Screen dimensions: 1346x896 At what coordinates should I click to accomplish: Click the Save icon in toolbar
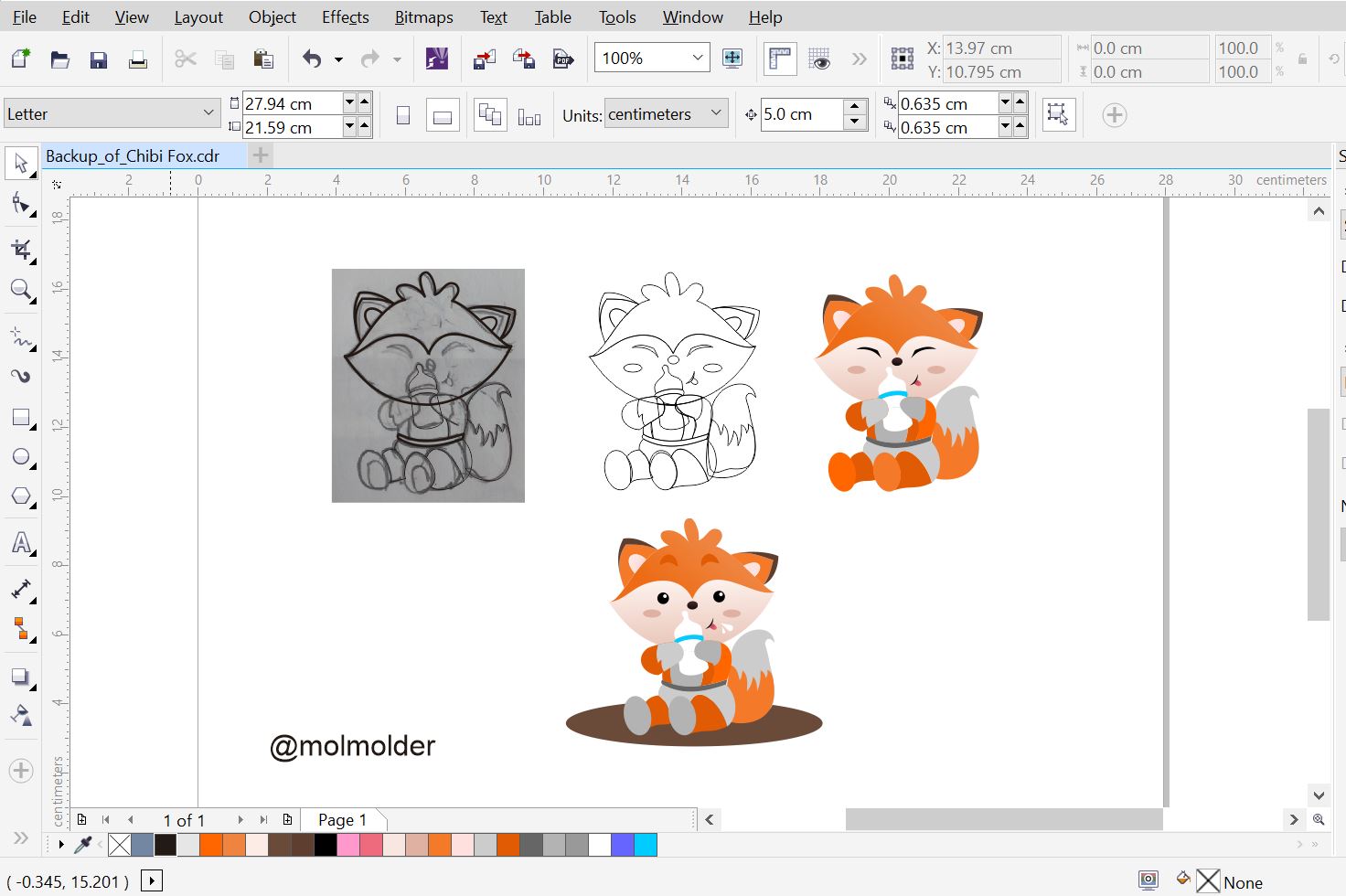click(x=99, y=59)
